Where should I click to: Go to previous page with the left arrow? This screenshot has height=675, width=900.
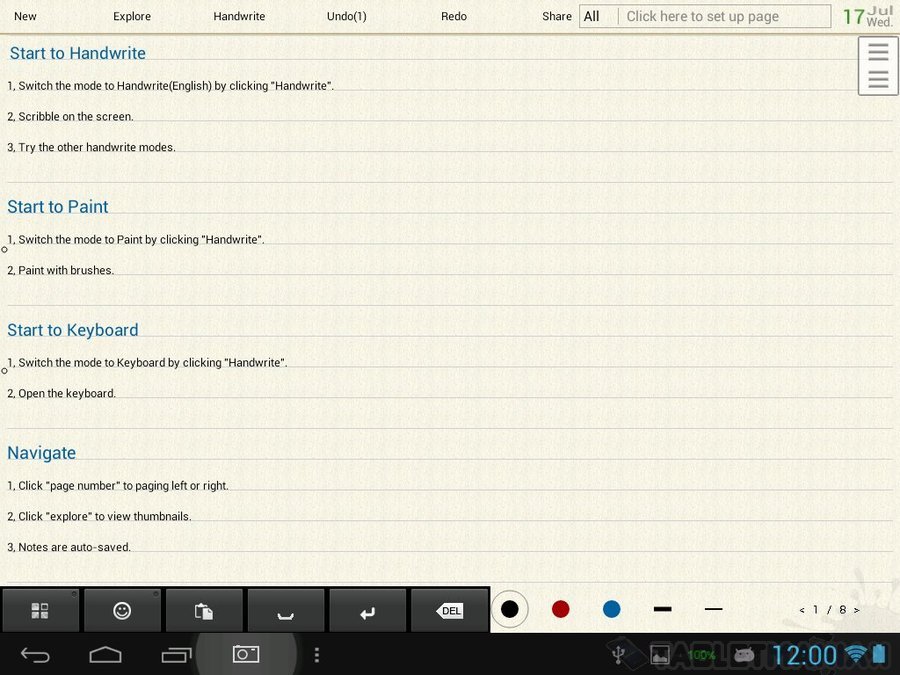802,610
